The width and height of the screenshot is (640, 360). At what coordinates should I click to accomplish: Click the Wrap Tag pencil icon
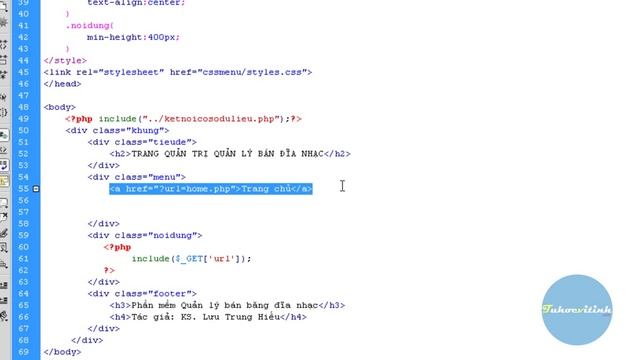(x=4, y=233)
